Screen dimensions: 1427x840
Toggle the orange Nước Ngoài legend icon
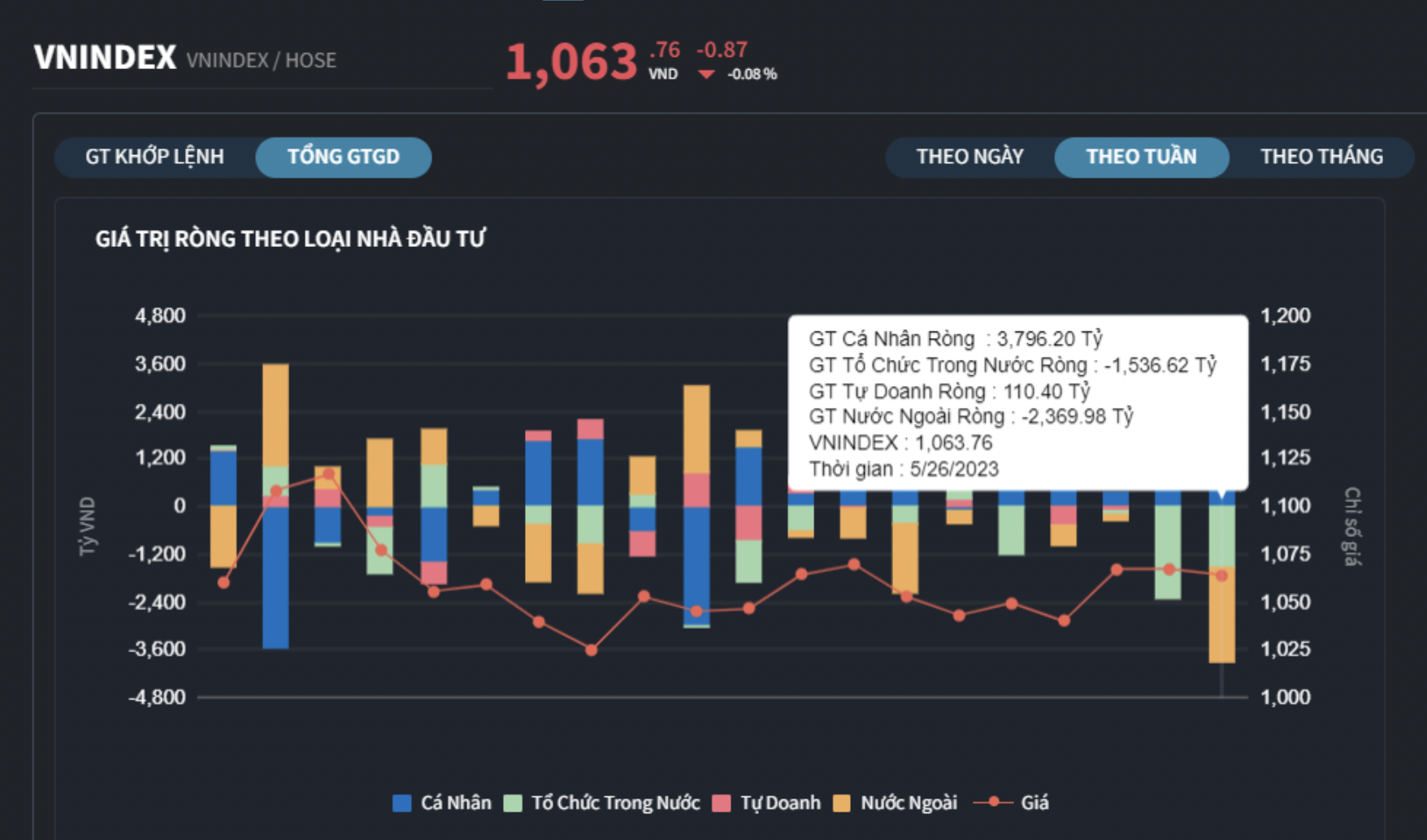842,803
